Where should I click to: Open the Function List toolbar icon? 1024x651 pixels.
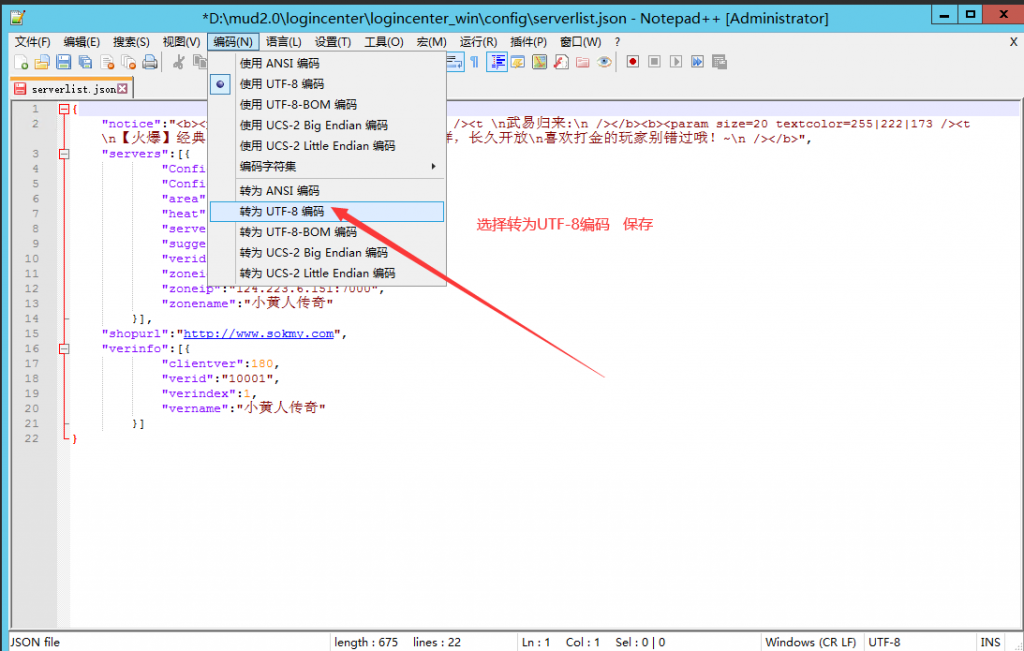click(561, 62)
